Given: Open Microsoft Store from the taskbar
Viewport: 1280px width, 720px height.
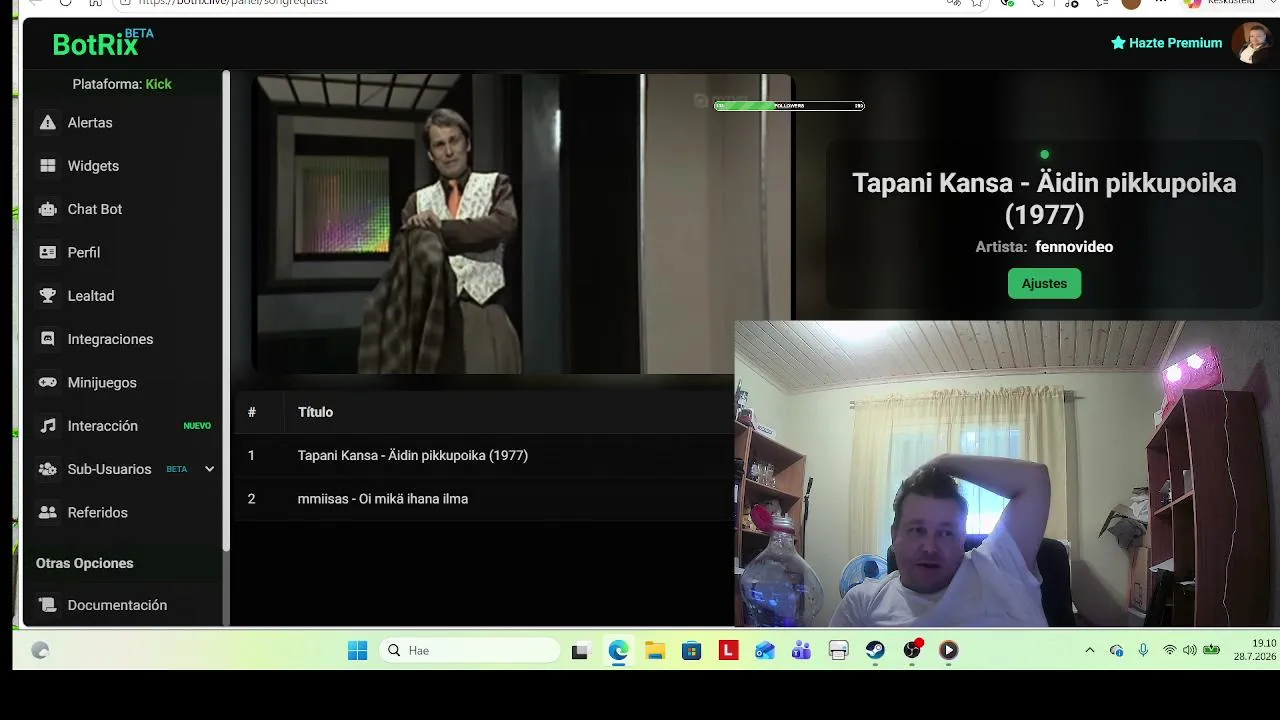Looking at the screenshot, I should 691,651.
